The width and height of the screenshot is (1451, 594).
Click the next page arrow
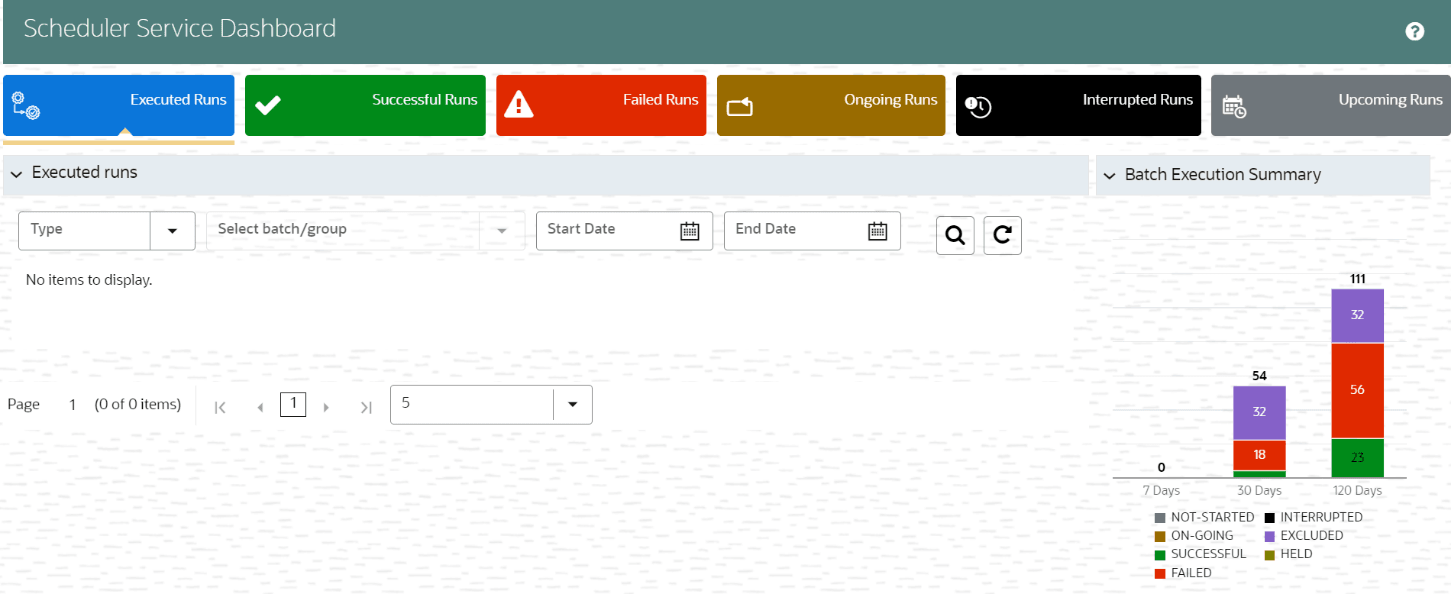[326, 406]
